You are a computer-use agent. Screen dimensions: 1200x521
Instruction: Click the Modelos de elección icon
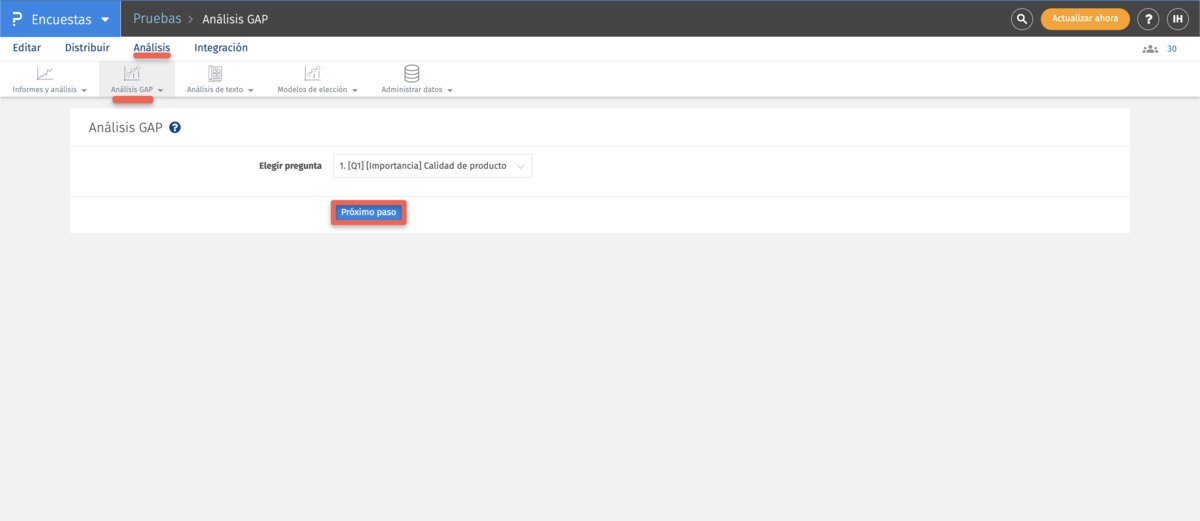[313, 73]
